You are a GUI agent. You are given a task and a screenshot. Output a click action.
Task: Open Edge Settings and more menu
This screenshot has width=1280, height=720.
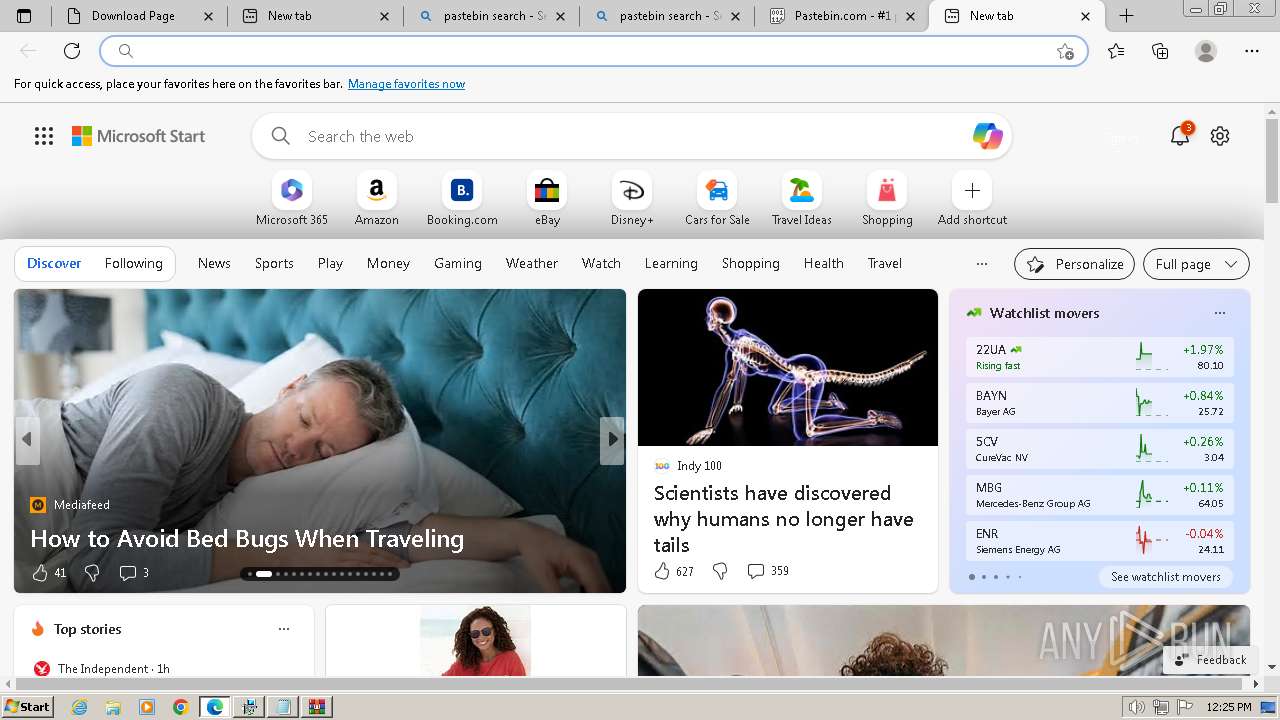coord(1252,51)
